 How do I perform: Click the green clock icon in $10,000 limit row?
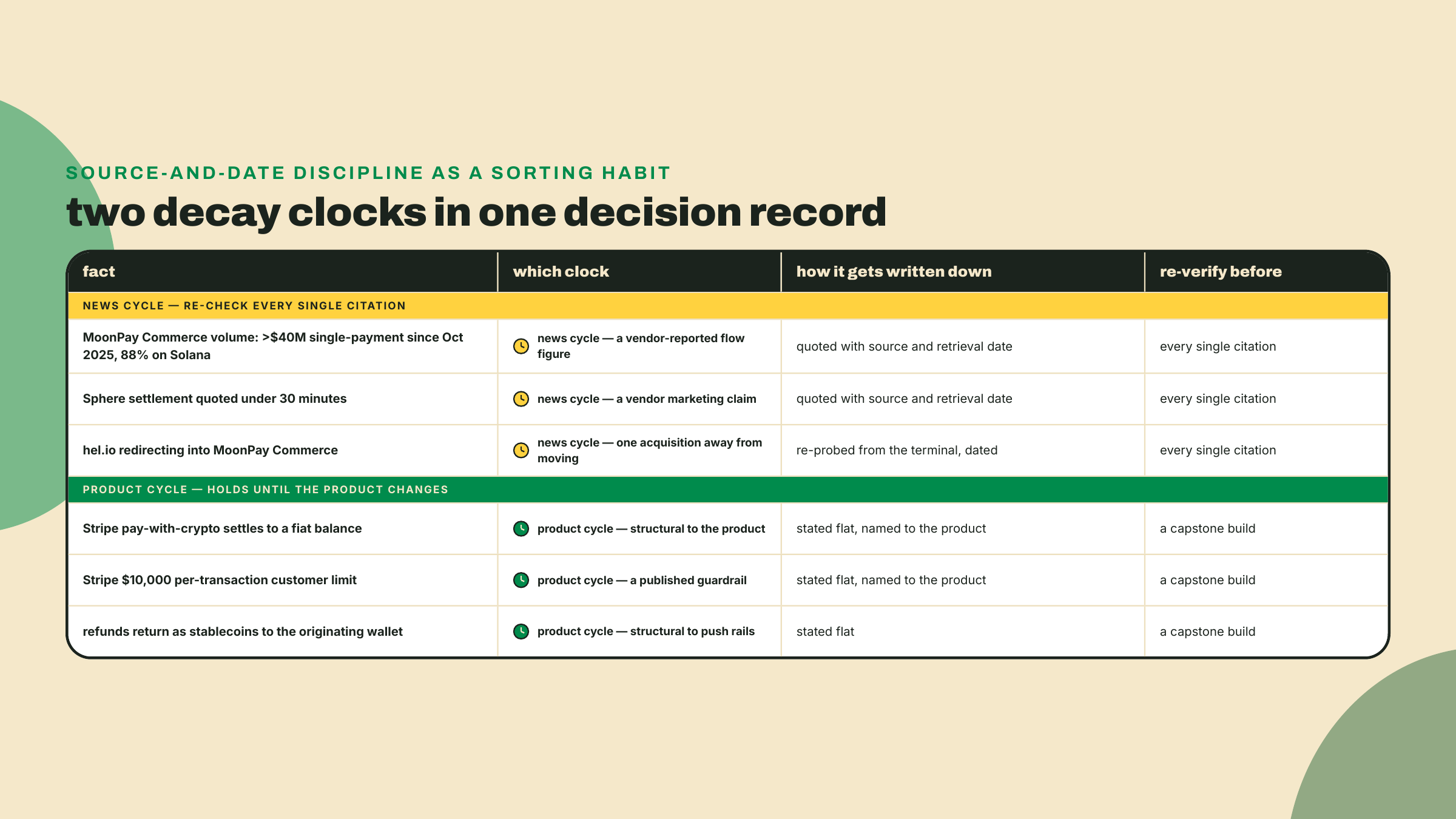(x=521, y=580)
